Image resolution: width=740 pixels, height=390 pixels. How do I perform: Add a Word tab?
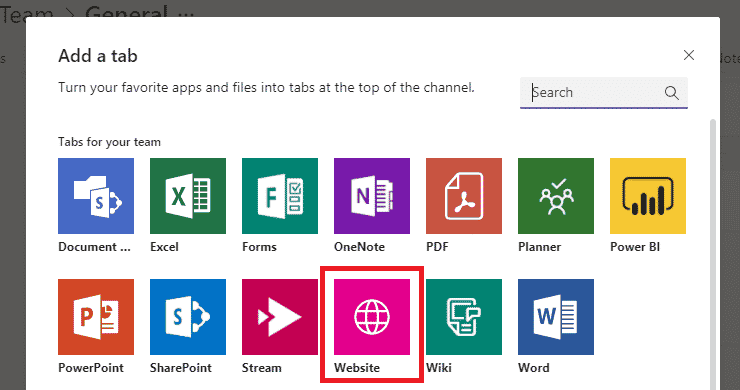point(556,317)
